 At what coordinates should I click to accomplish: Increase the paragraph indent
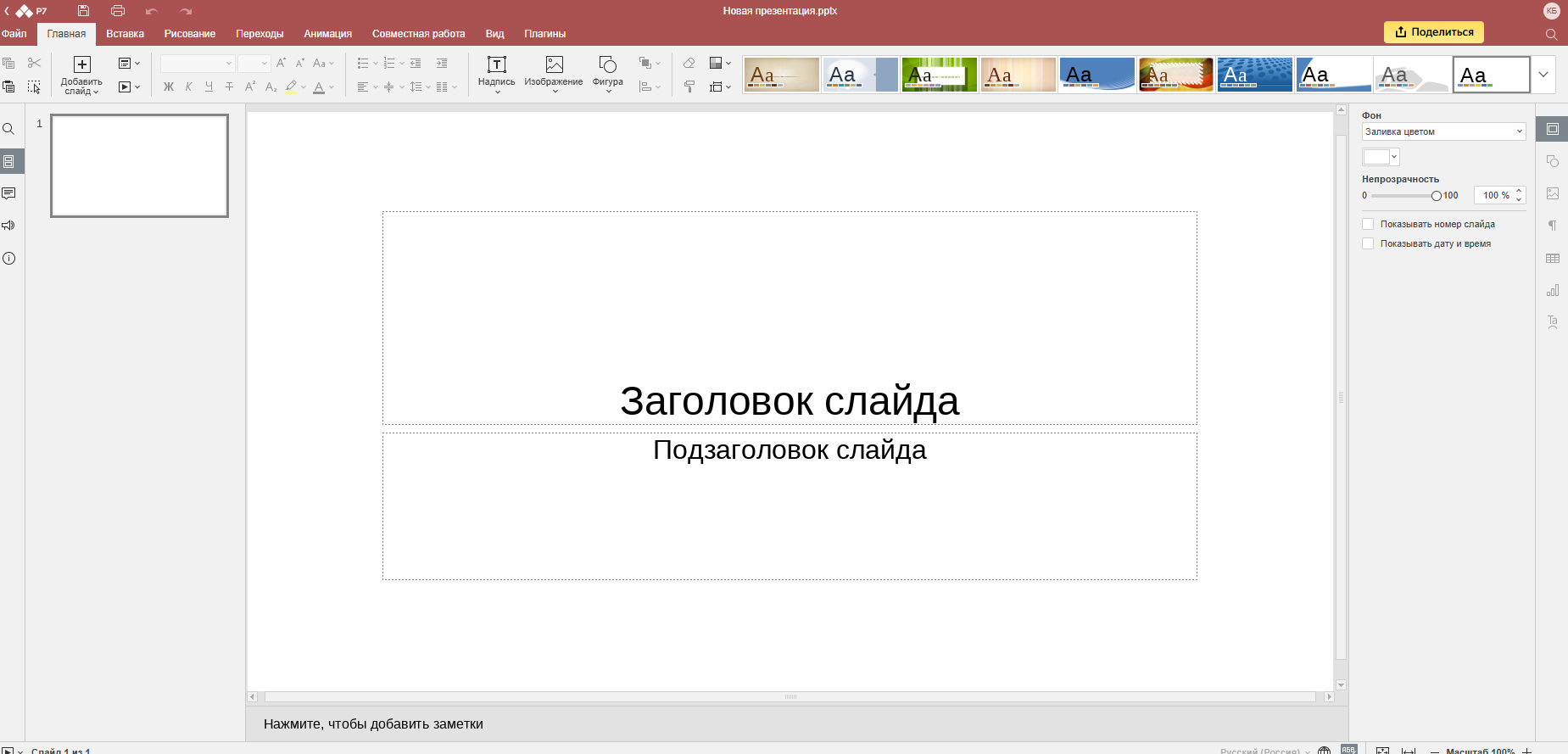point(442,63)
